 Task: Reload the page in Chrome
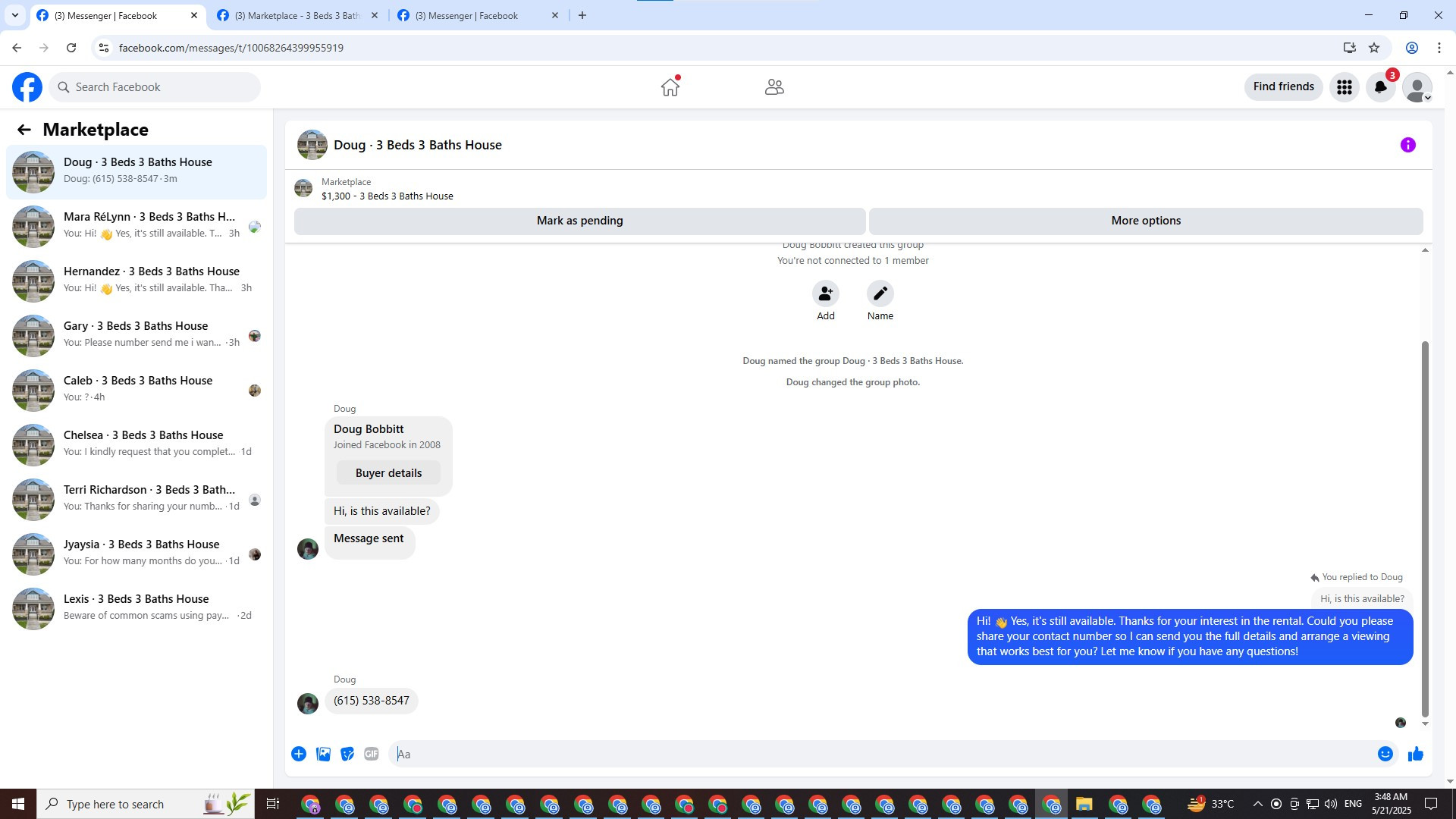click(71, 48)
